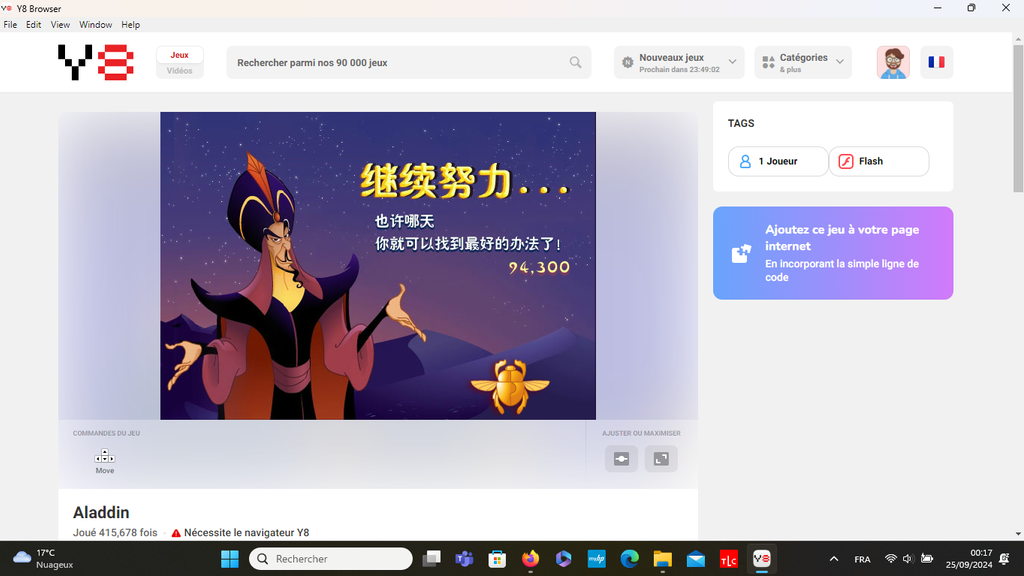The width and height of the screenshot is (1024, 576).
Task: Show hidden tray icons chevron
Action: [834, 559]
